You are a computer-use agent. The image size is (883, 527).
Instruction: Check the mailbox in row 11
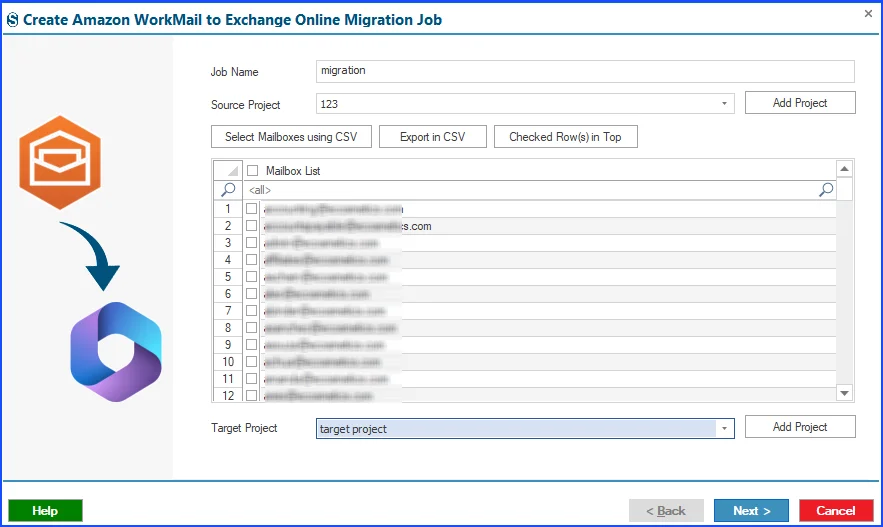point(252,378)
